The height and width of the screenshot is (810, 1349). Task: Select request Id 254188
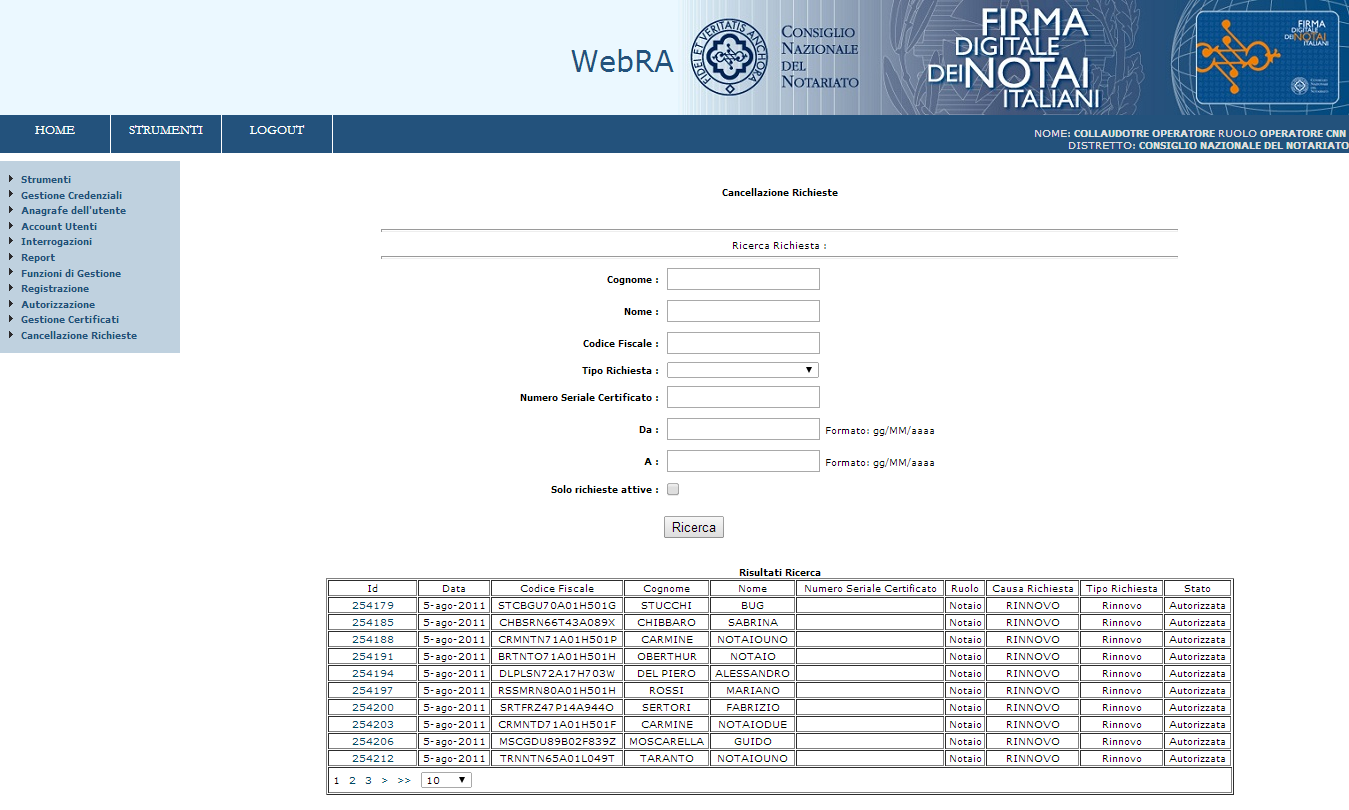pos(373,639)
